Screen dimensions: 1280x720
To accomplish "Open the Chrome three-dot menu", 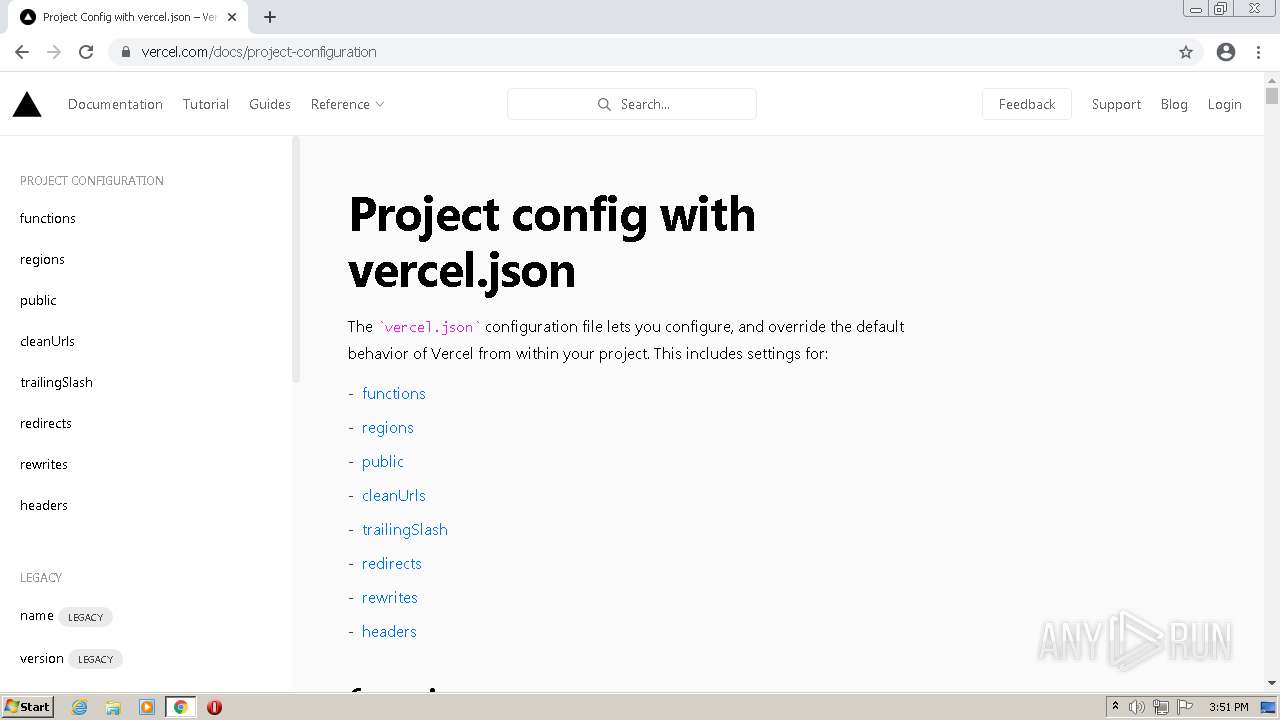I will pyautogui.click(x=1259, y=52).
